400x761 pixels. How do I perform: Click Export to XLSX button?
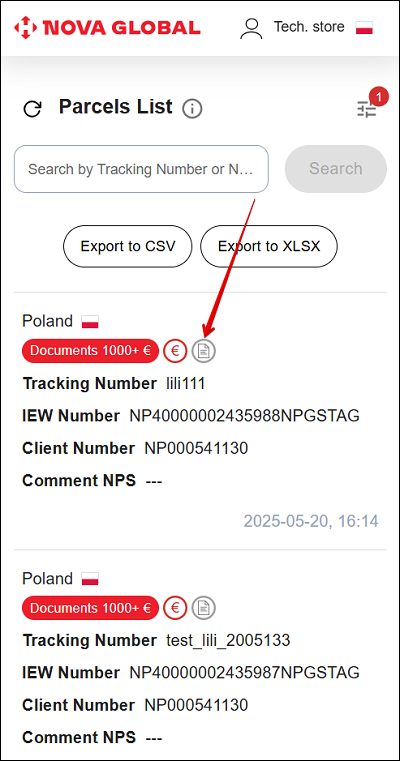tap(269, 246)
